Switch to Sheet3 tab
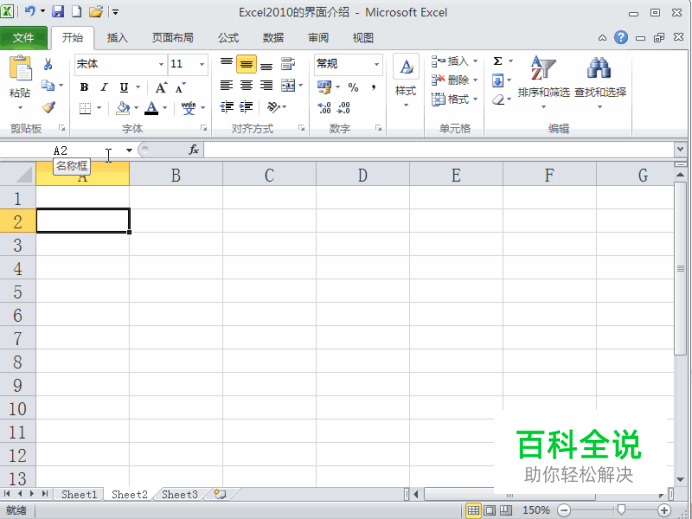 (x=180, y=494)
